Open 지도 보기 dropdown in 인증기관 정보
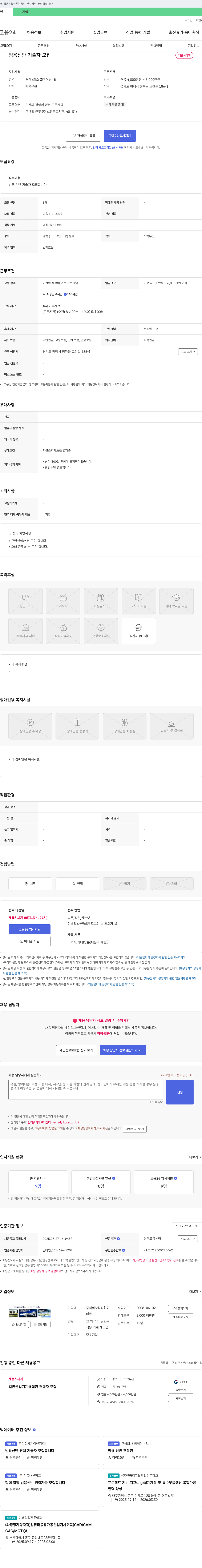The image size is (202, 1568). click(x=188, y=1239)
